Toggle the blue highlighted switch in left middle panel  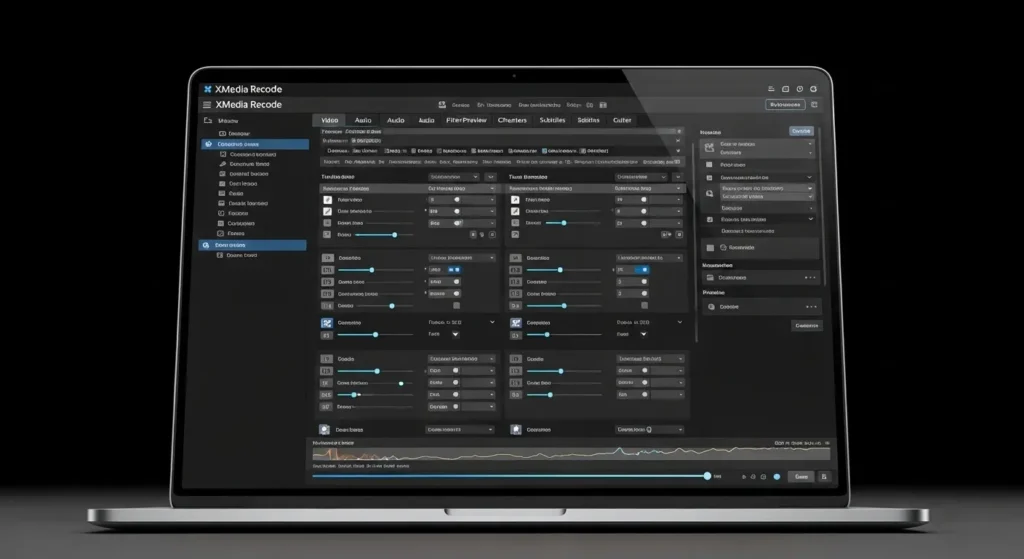pos(453,270)
